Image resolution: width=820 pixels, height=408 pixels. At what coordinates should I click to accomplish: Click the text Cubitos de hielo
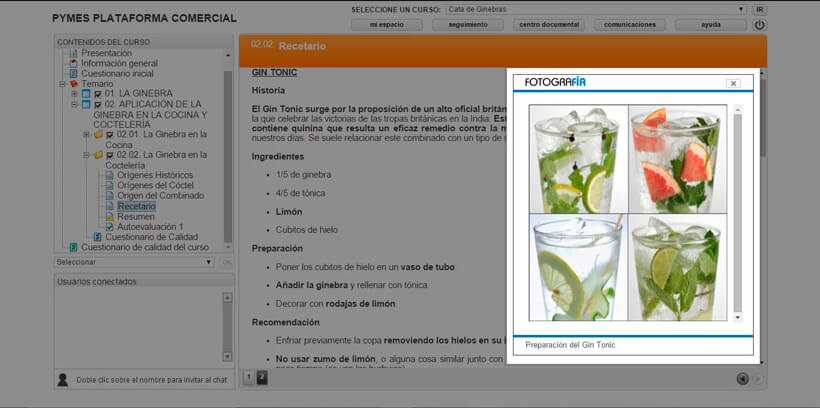(x=306, y=230)
